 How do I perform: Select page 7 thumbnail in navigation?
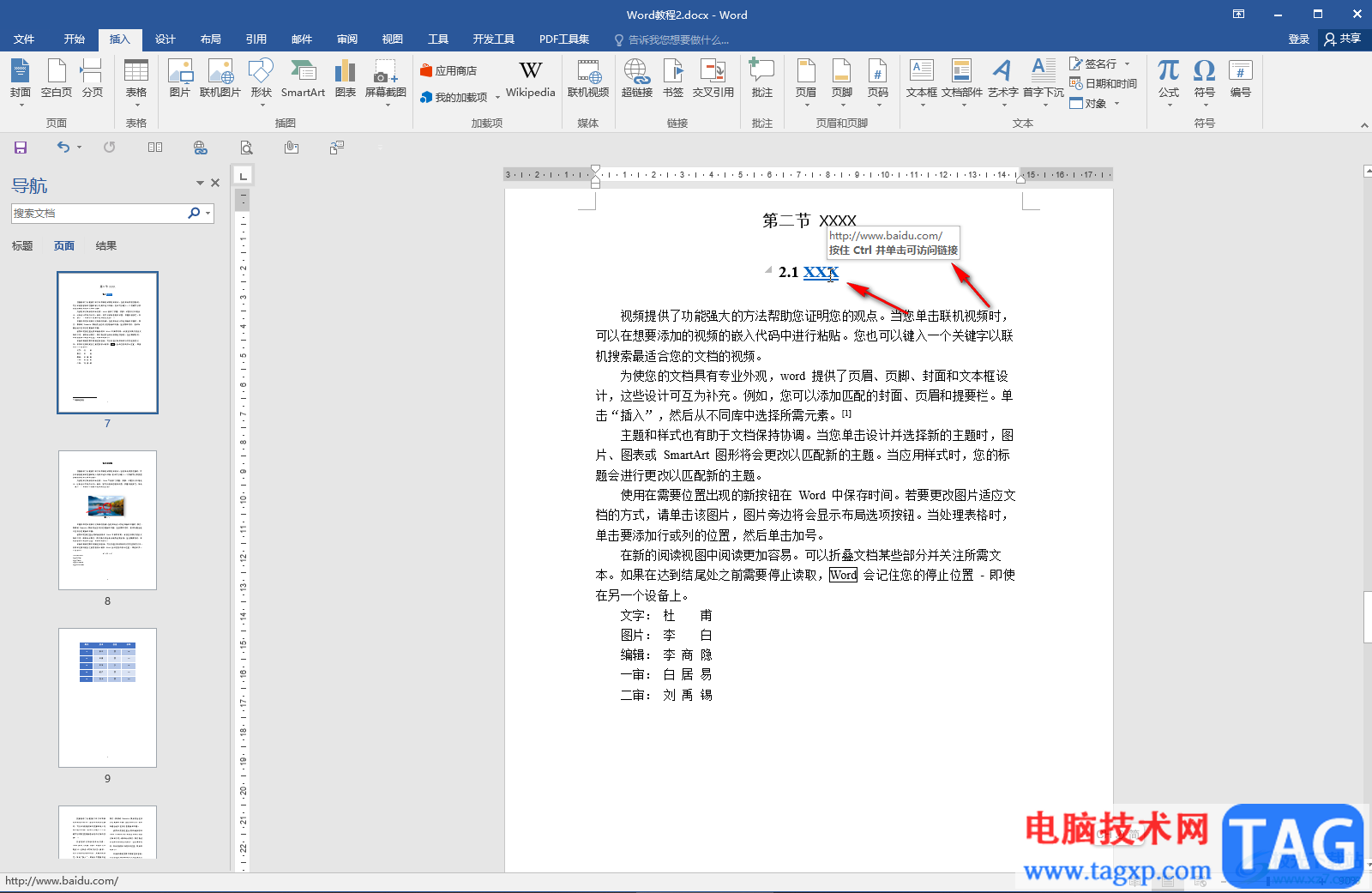coord(107,342)
